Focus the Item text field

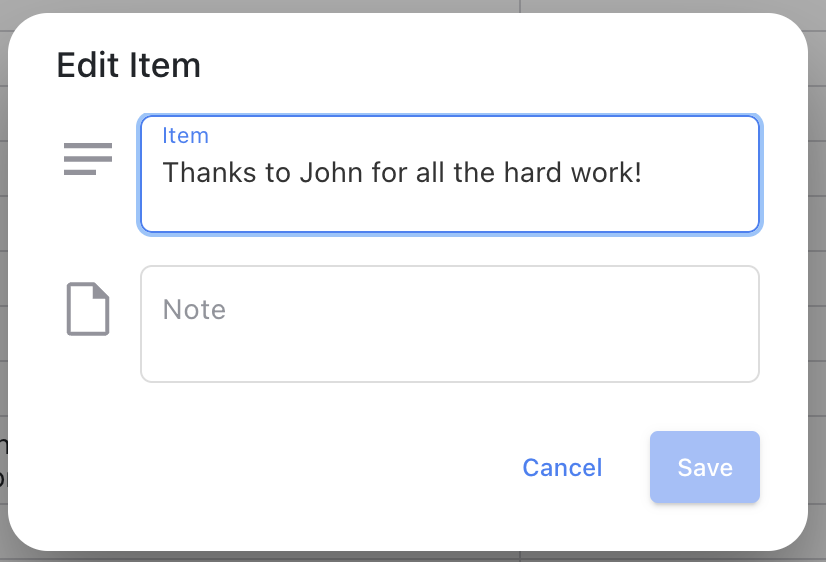point(450,174)
